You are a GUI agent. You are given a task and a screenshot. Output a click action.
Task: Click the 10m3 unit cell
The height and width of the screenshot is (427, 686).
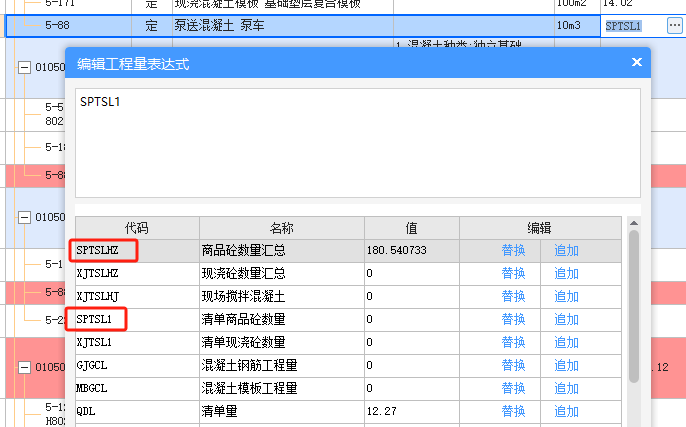tap(577, 26)
